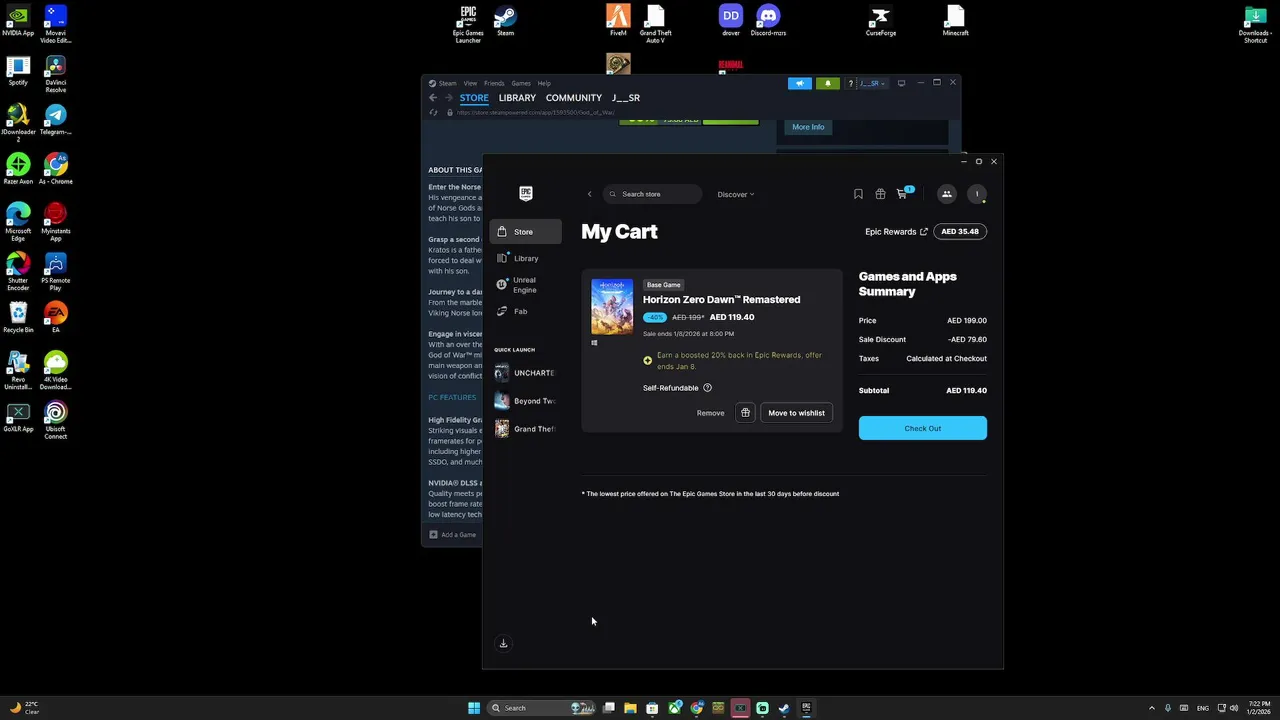
Task: Select Library in Epic sidebar
Action: pyautogui.click(x=525, y=258)
